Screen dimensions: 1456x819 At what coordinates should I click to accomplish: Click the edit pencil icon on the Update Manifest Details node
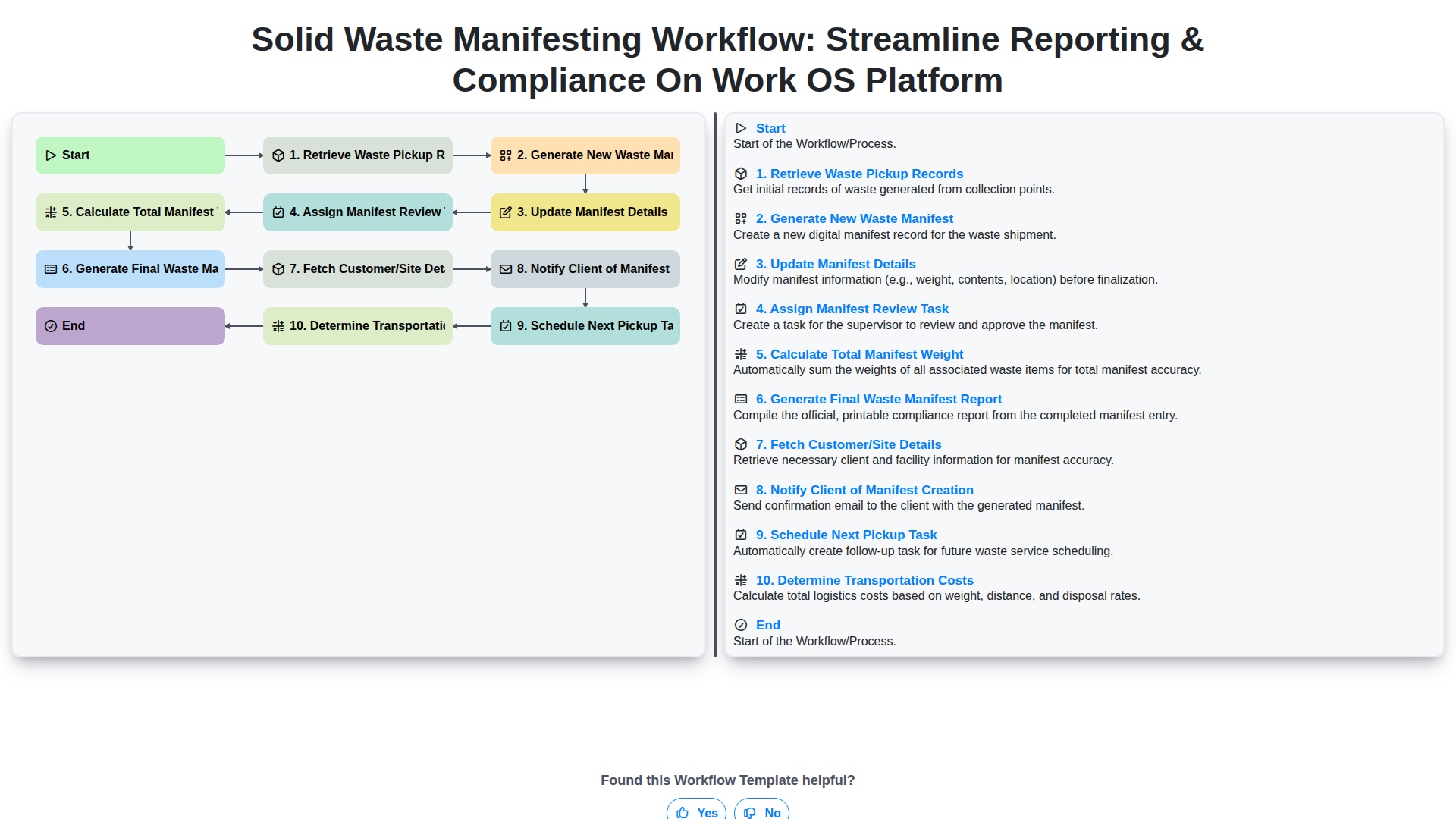[x=506, y=212]
